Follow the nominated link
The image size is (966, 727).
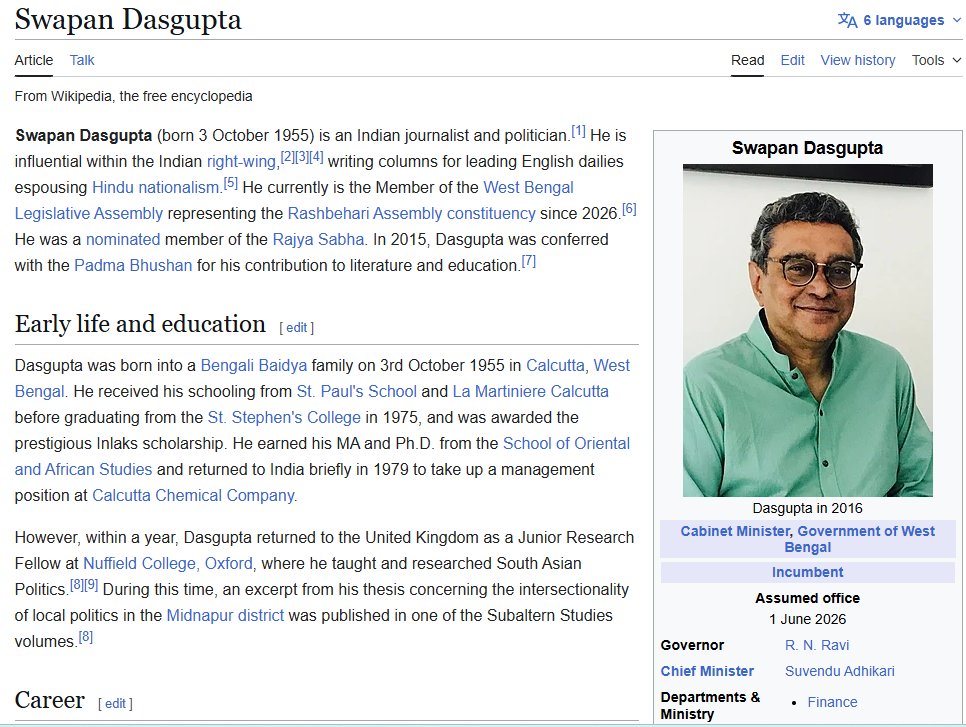point(123,239)
